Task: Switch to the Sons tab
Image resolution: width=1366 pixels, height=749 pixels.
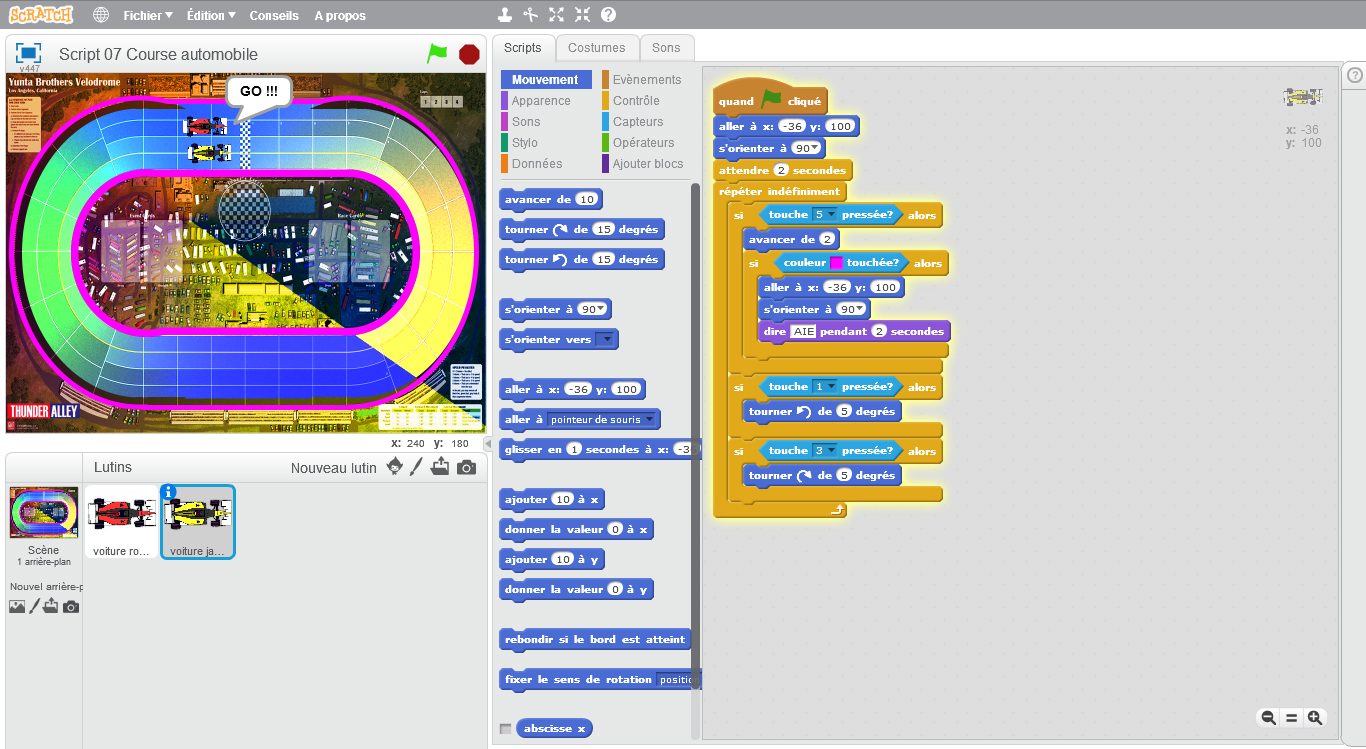Action: [666, 47]
